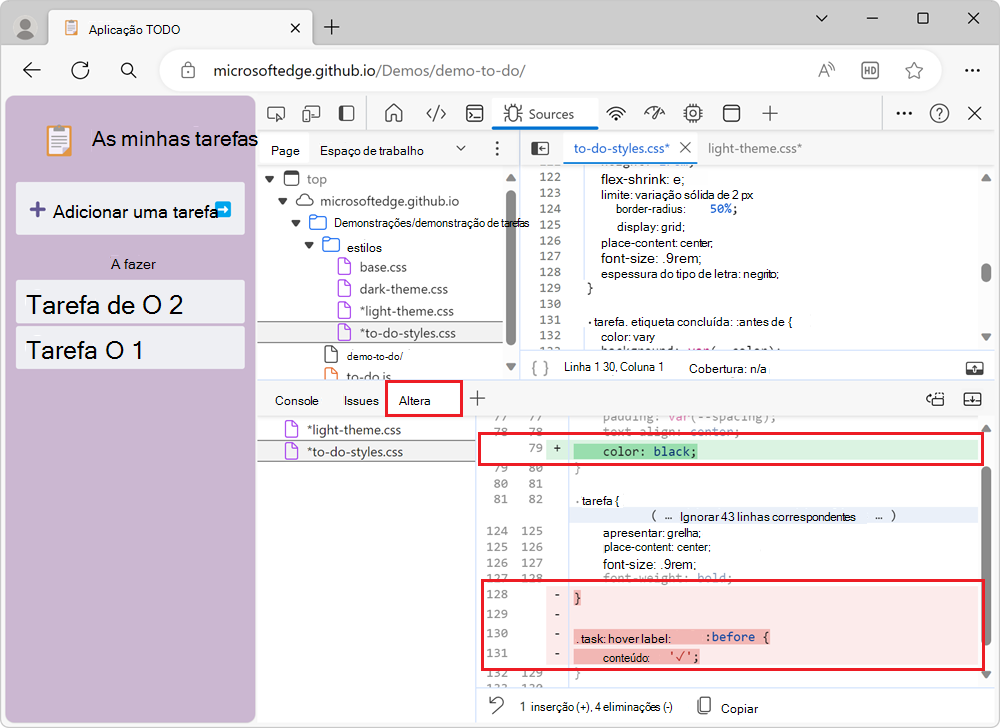This screenshot has width=1000, height=728.
Task: Toggle the Sources navigator sidebar
Action: [x=540, y=149]
